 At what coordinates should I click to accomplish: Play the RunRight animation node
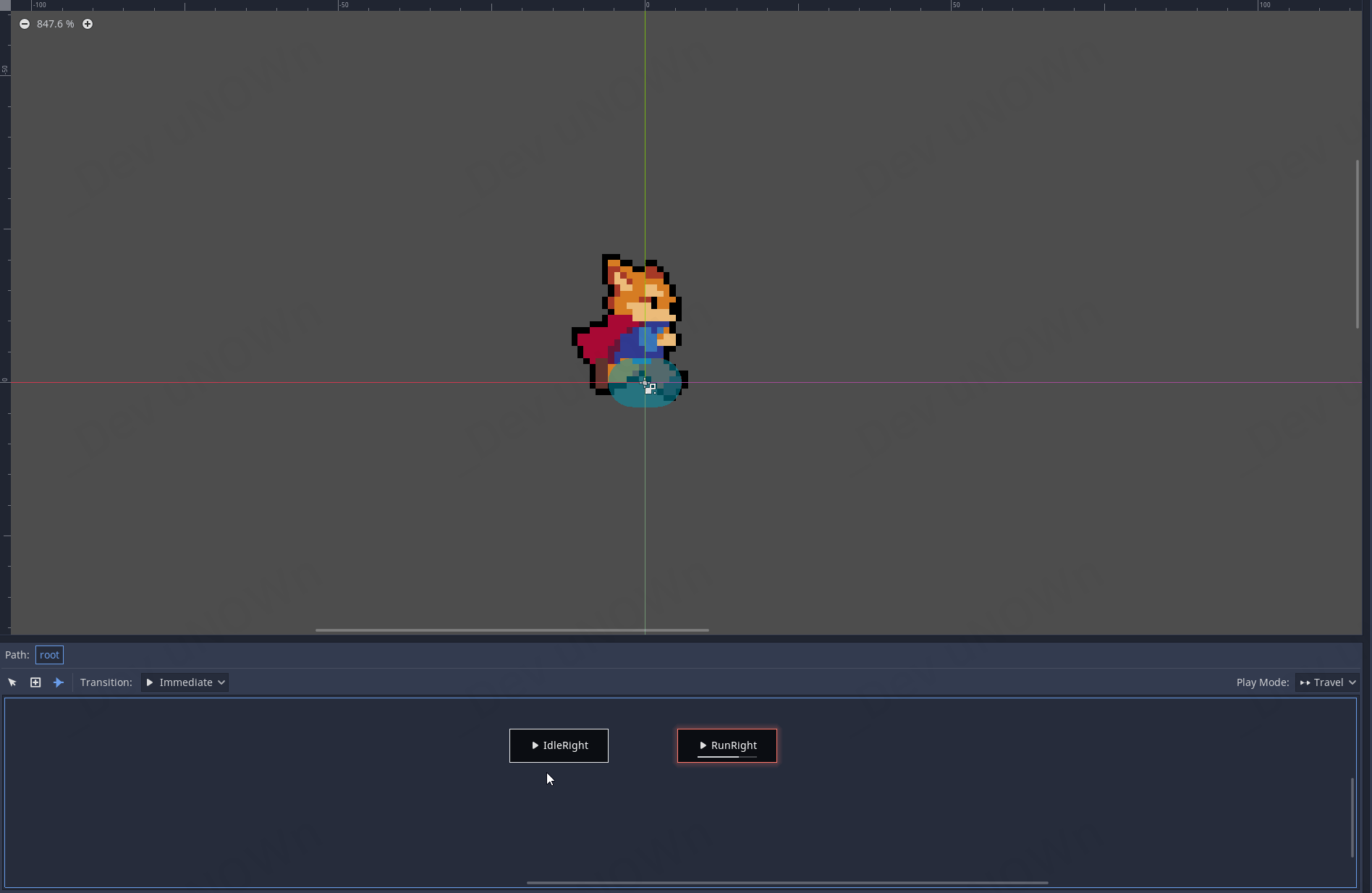[703, 745]
